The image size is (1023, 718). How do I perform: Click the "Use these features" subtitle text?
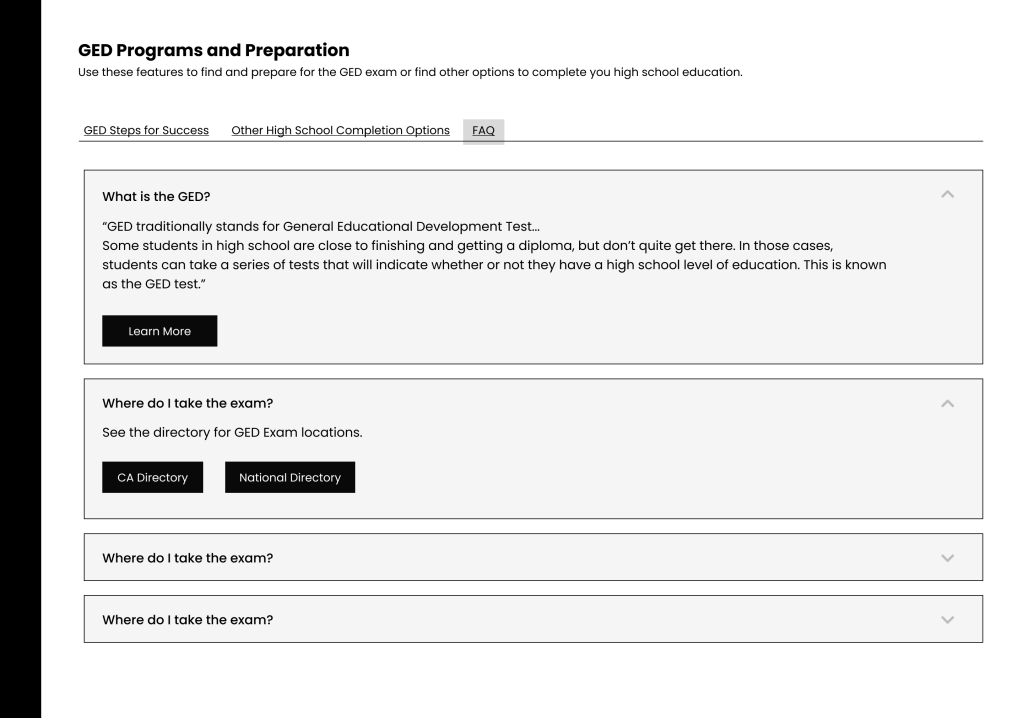tap(409, 72)
